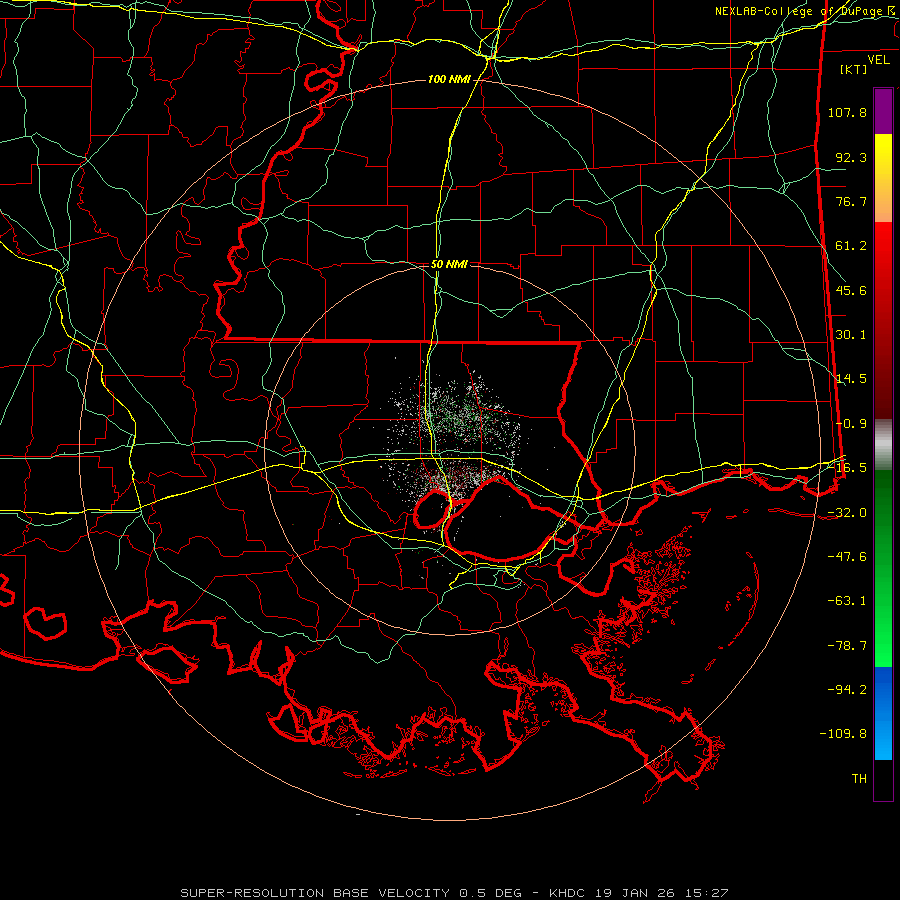Select the -16.5 legend value
900x900 pixels.
[x=847, y=468]
